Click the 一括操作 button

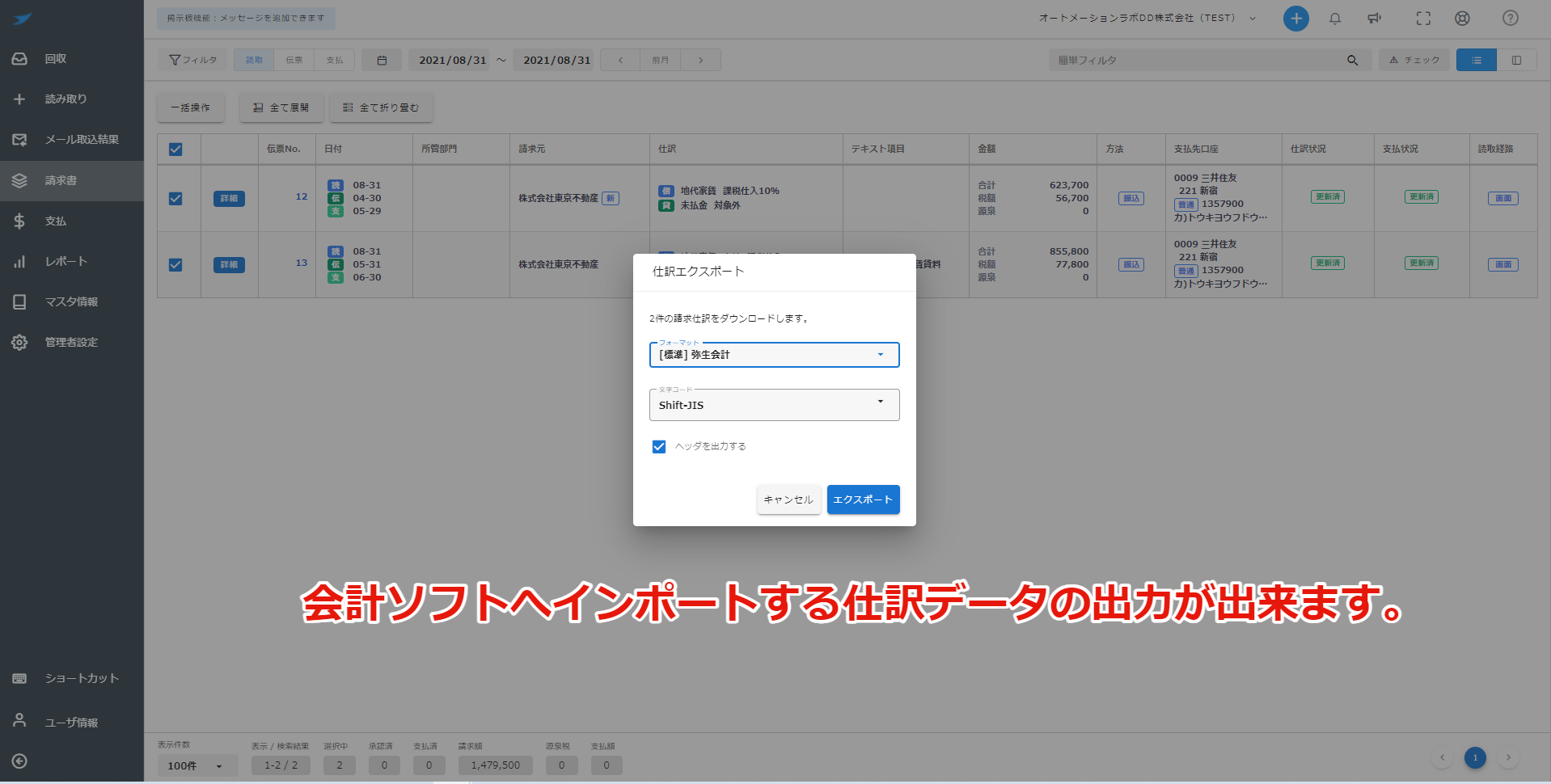point(190,107)
